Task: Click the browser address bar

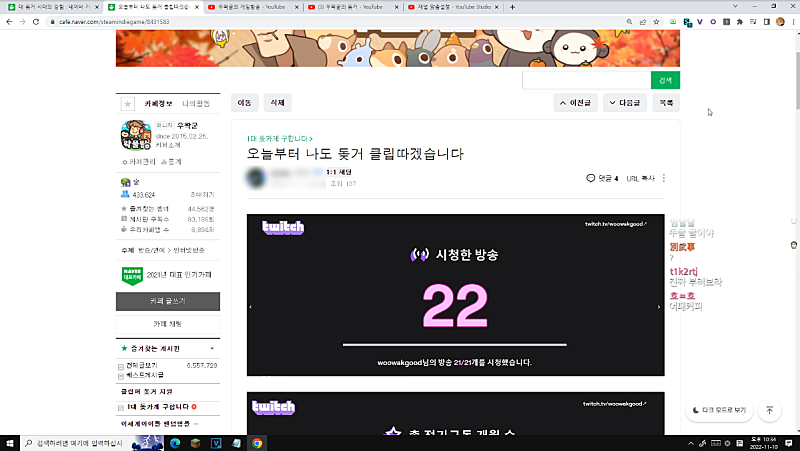Action: point(337,22)
